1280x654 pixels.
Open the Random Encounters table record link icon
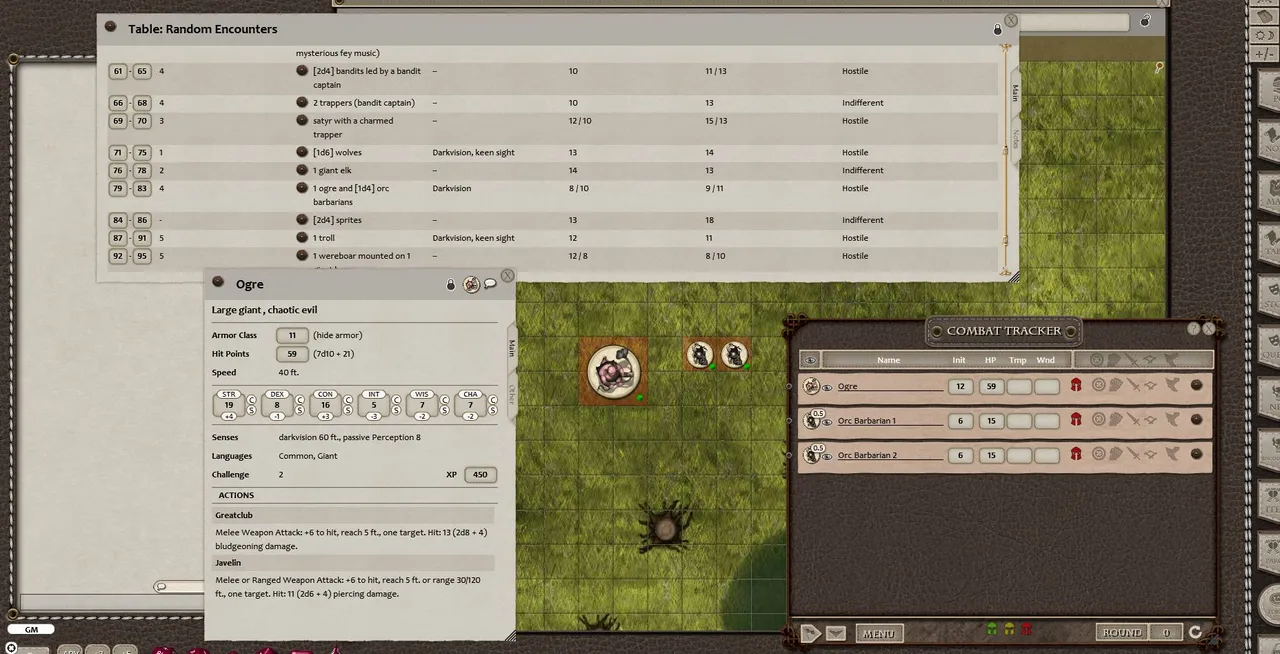coord(111,27)
